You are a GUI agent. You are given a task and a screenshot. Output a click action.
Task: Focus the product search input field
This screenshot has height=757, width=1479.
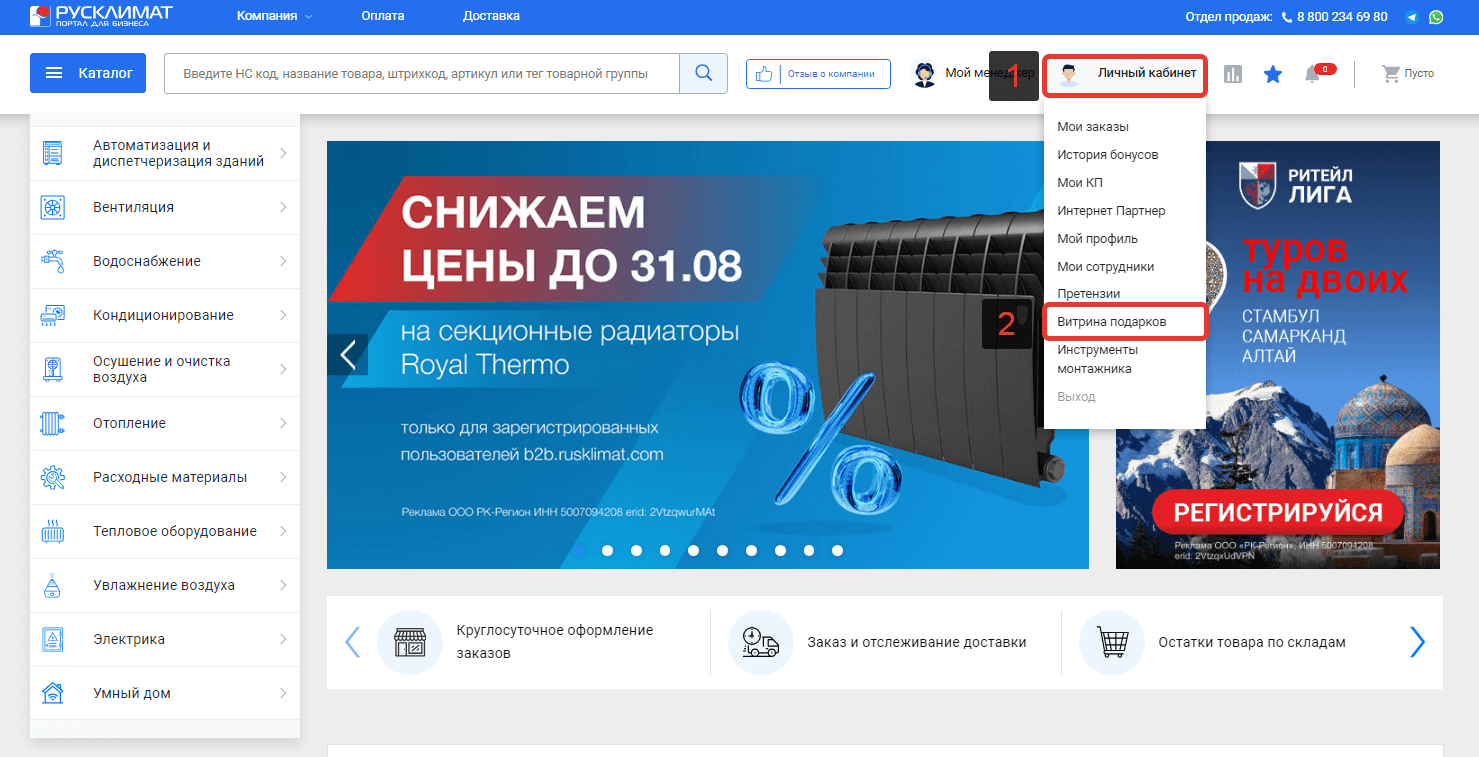422,73
